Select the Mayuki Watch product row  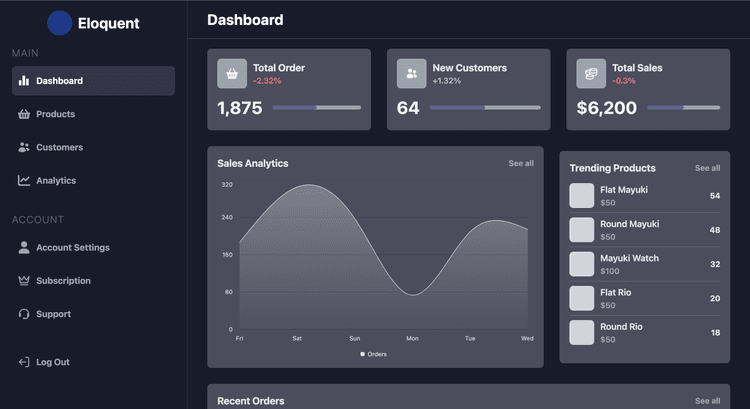point(644,264)
